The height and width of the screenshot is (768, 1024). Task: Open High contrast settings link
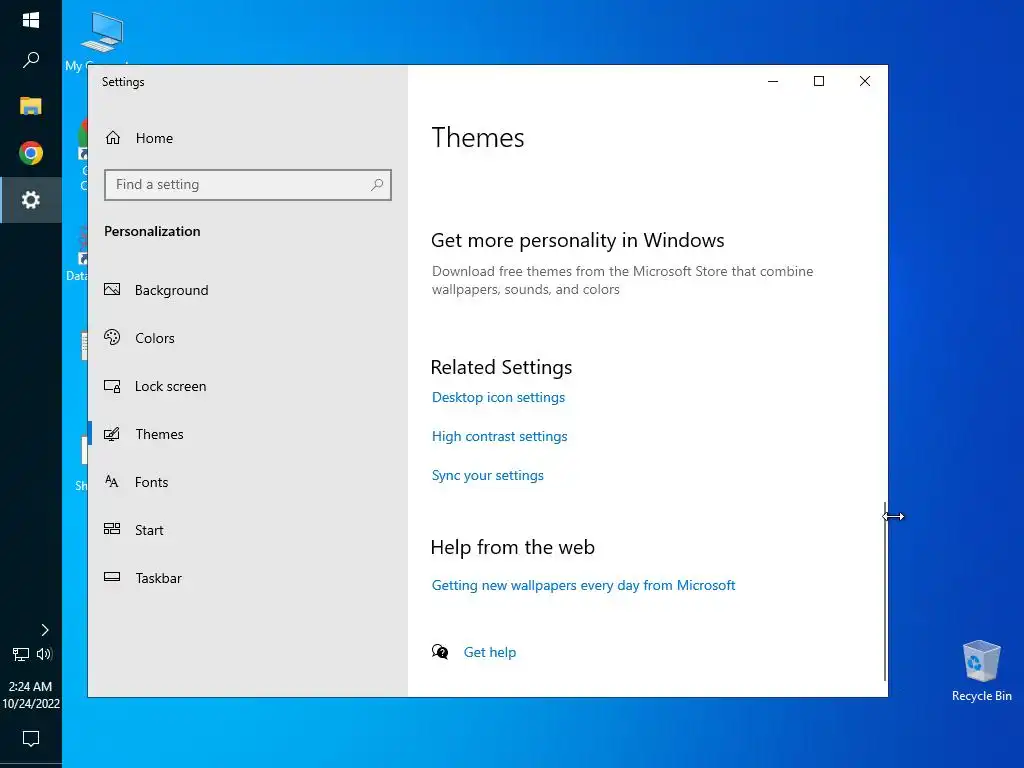click(x=500, y=437)
